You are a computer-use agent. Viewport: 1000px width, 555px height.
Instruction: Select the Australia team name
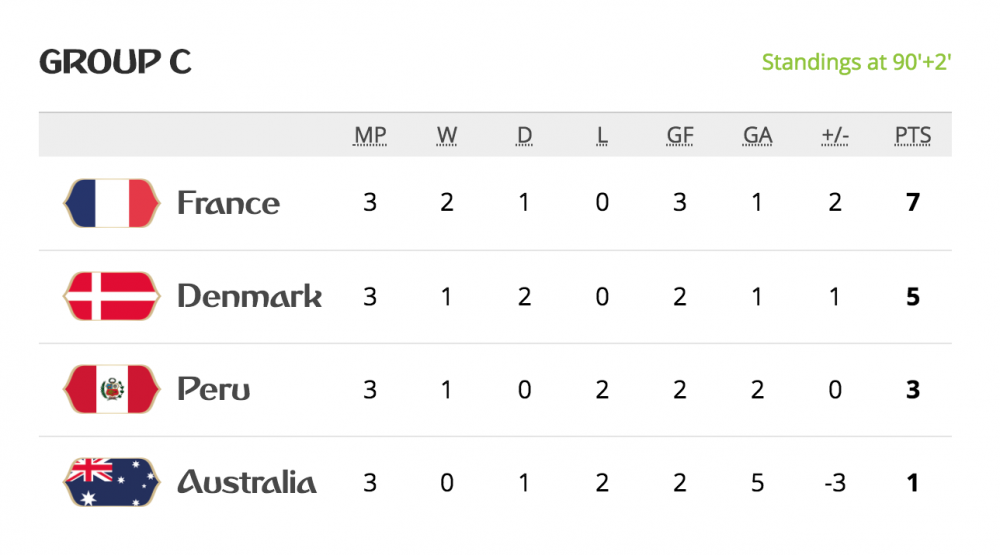[246, 482]
